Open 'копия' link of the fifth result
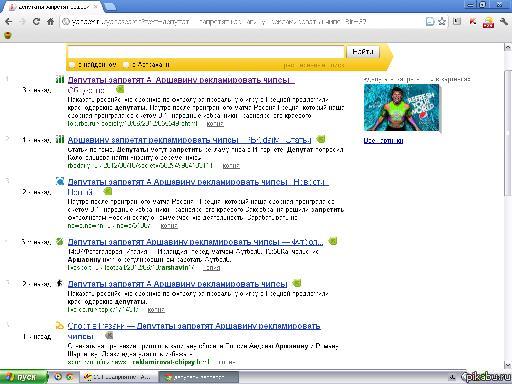The width and height of the screenshot is (512, 384). tap(156, 310)
